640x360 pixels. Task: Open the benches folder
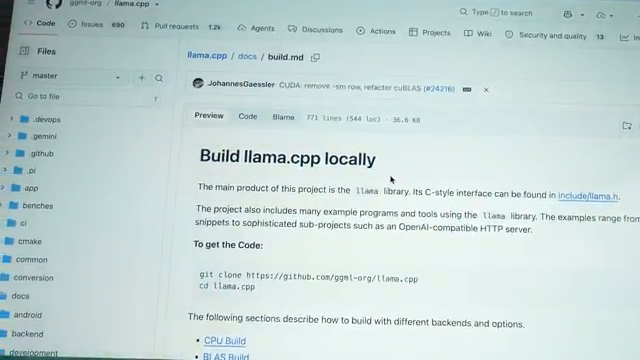coord(38,206)
